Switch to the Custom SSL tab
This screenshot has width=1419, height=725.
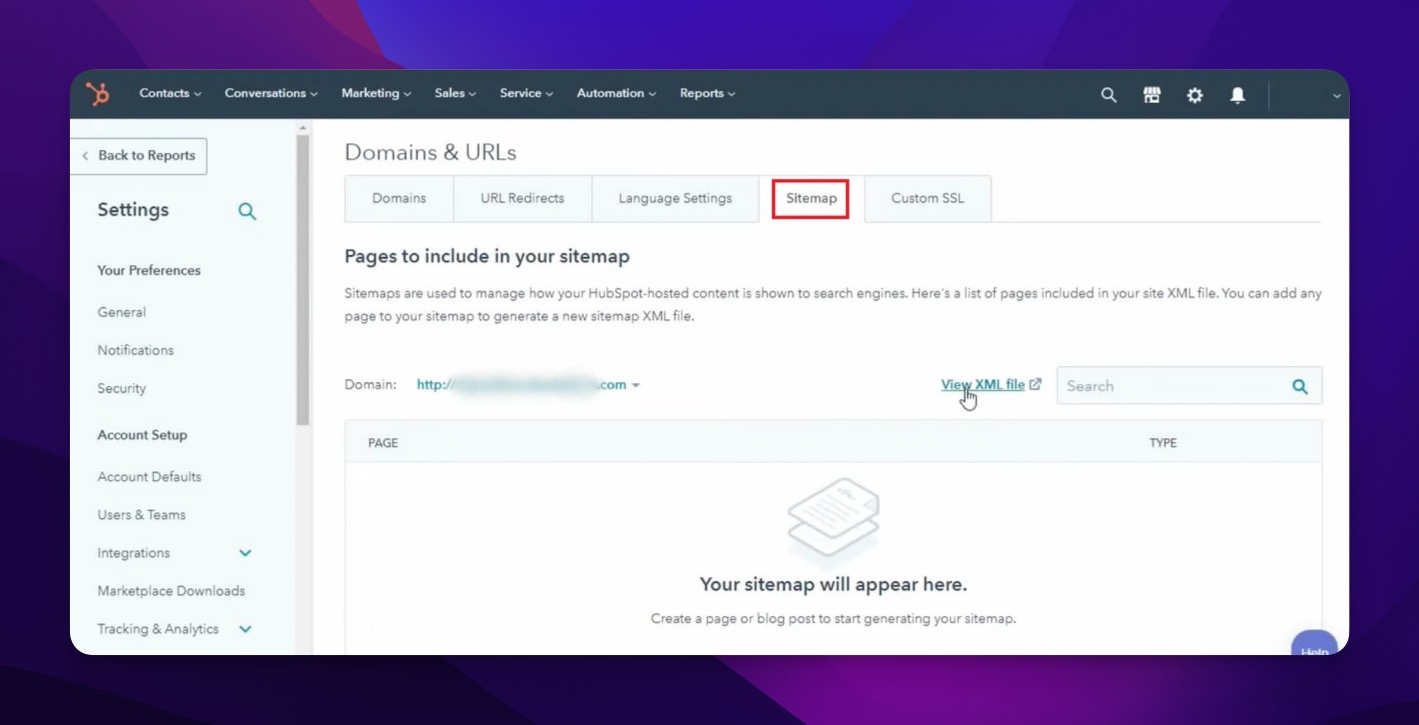[926, 198]
